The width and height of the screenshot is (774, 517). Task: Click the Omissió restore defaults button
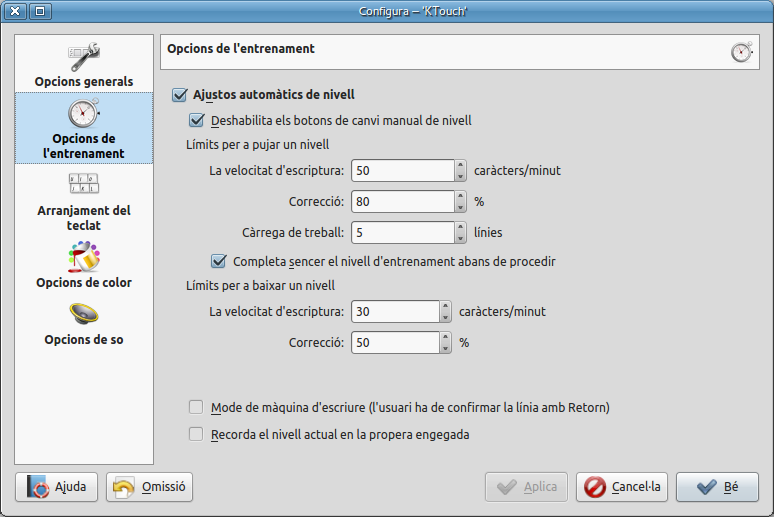coord(149,487)
